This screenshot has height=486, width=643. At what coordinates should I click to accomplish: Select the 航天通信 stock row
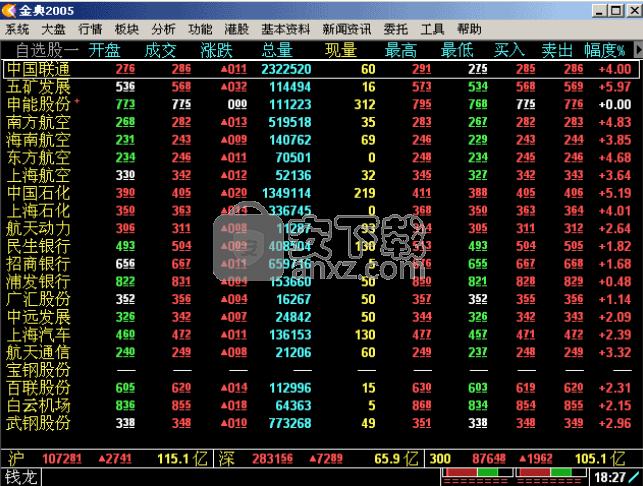pos(321,352)
